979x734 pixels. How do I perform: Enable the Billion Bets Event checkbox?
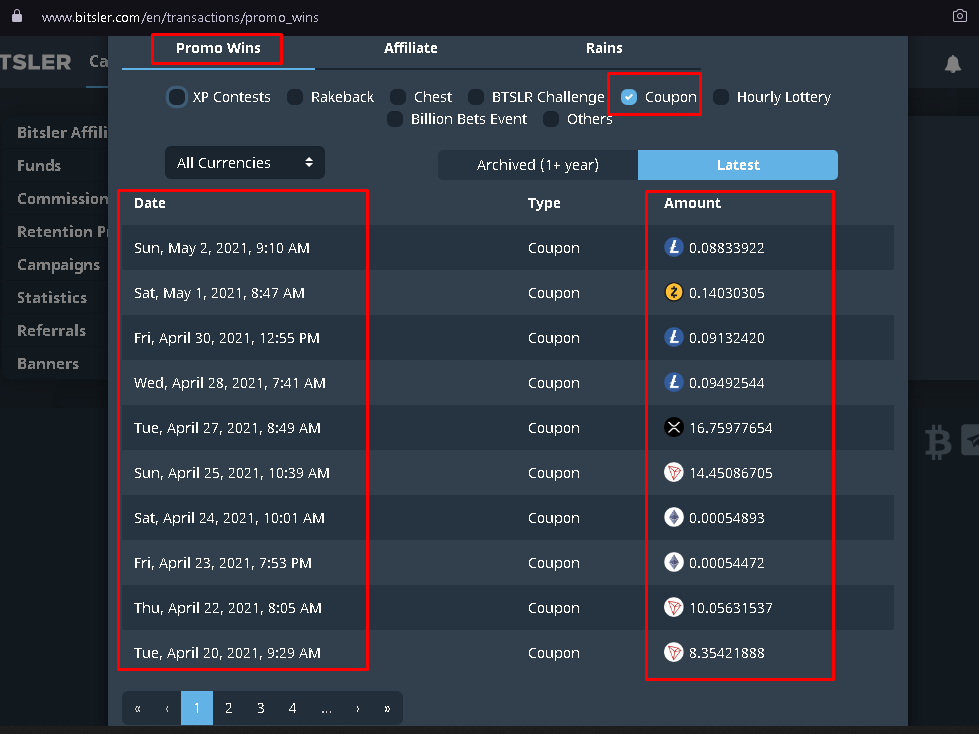[395, 119]
